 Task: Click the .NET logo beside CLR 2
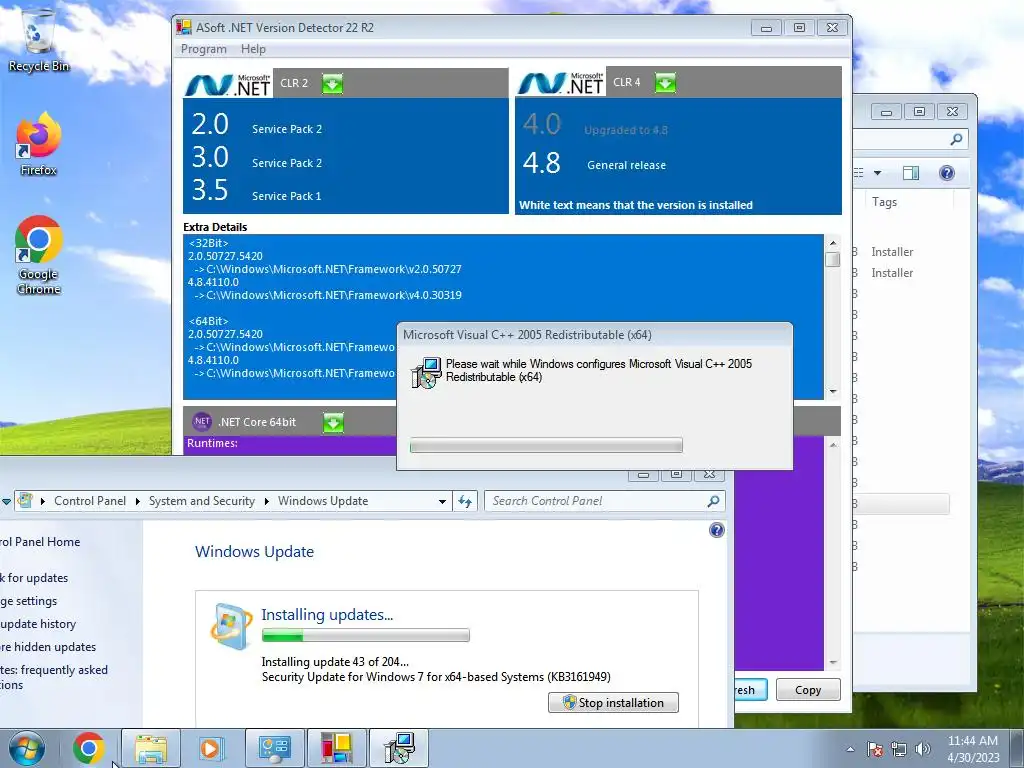pyautogui.click(x=228, y=84)
